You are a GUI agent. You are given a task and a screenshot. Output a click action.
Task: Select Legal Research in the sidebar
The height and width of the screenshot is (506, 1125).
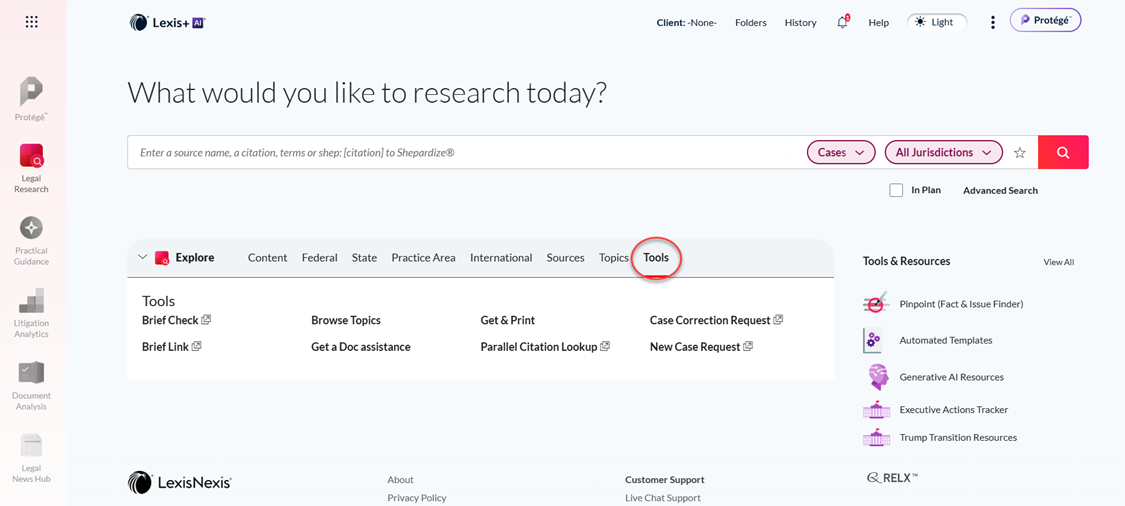coord(31,169)
